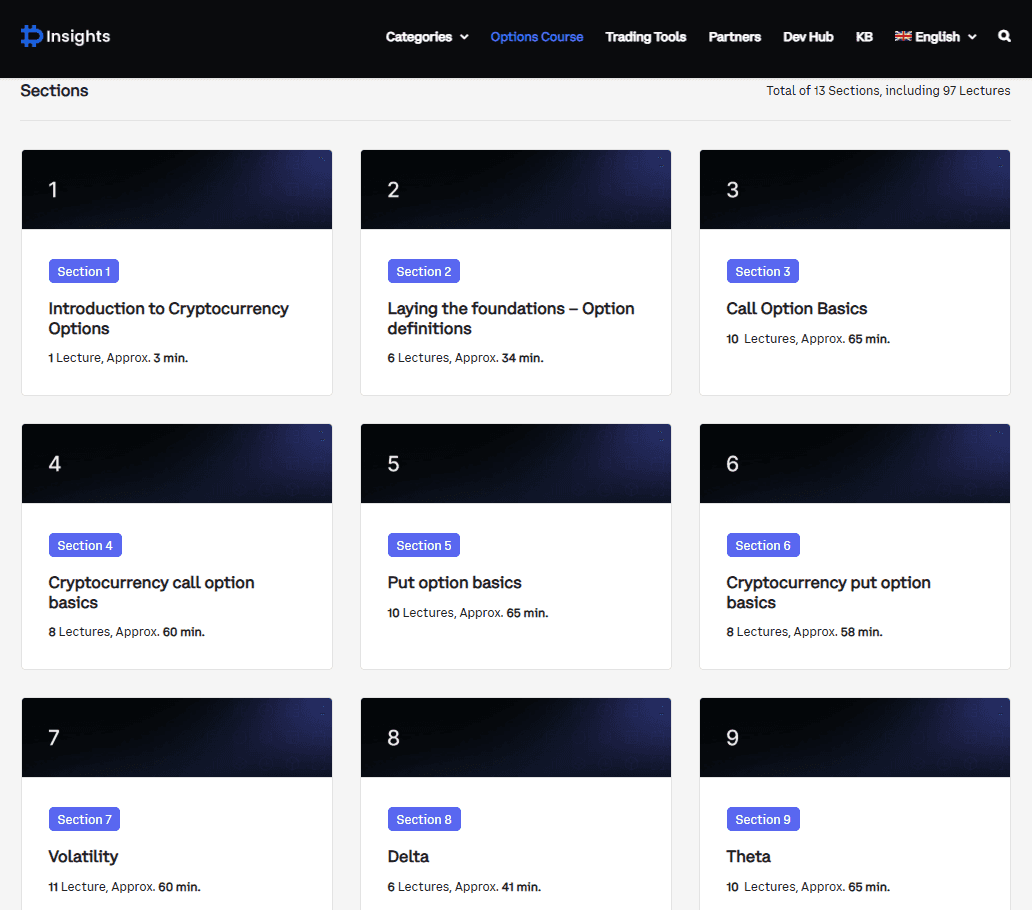1032x910 pixels.
Task: Click the Sections heading
Action: [x=54, y=90]
